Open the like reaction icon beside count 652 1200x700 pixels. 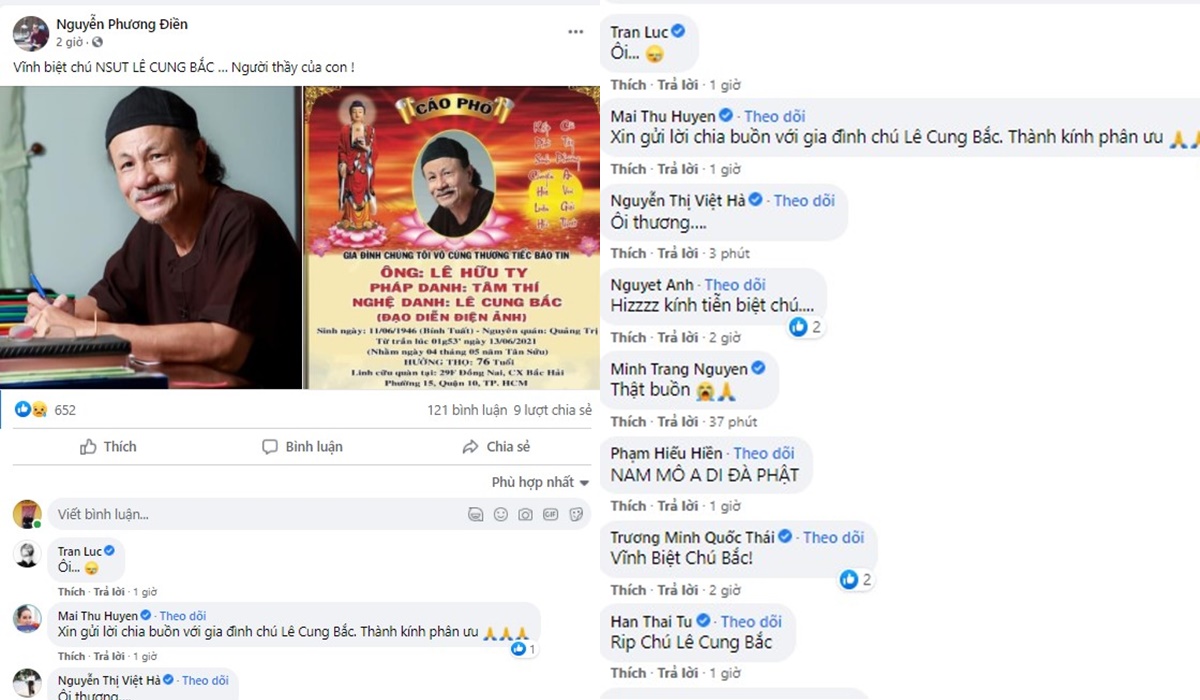pyautogui.click(x=22, y=410)
